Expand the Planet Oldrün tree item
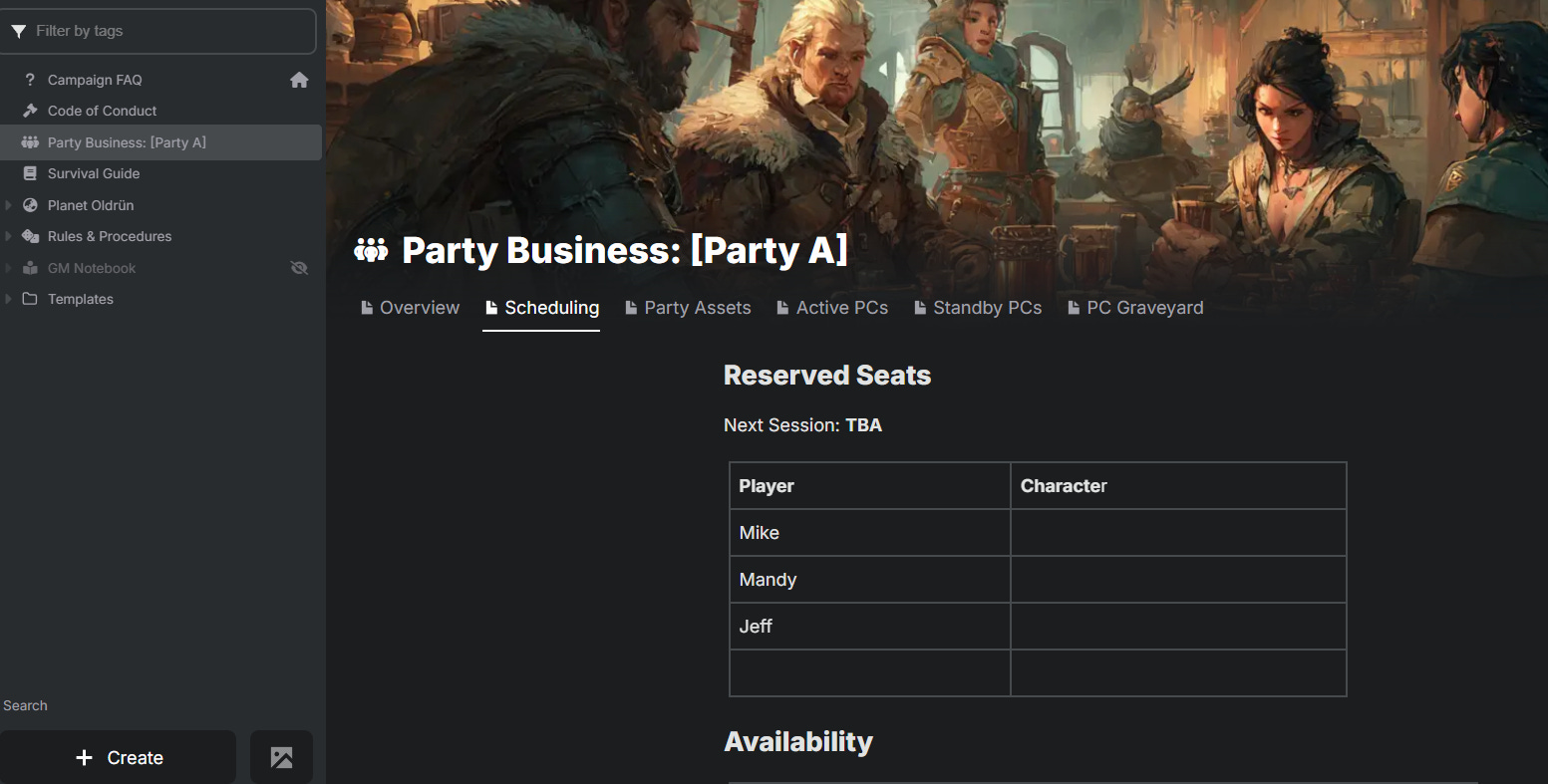 click(x=9, y=205)
